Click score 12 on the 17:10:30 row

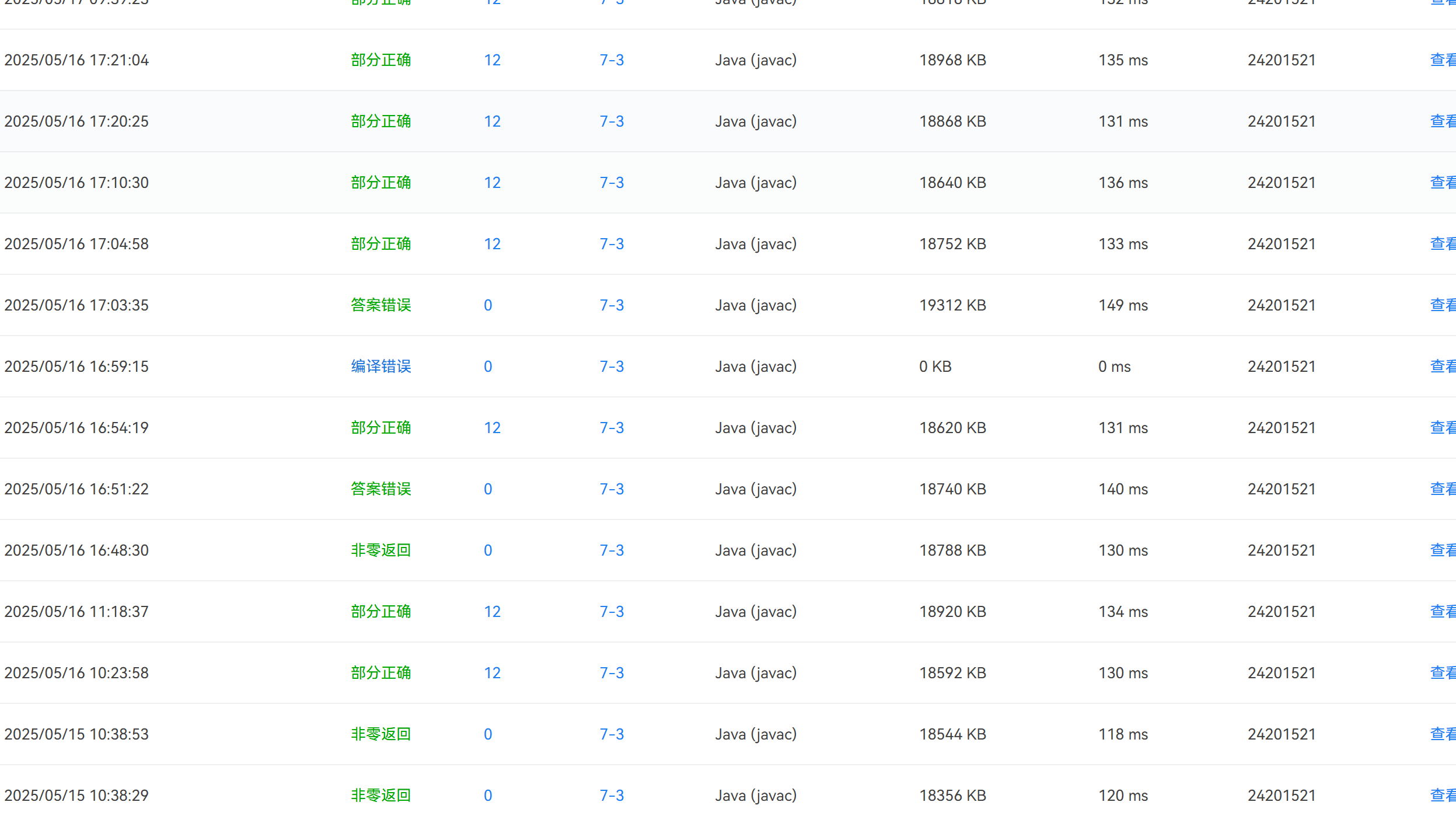pos(492,183)
